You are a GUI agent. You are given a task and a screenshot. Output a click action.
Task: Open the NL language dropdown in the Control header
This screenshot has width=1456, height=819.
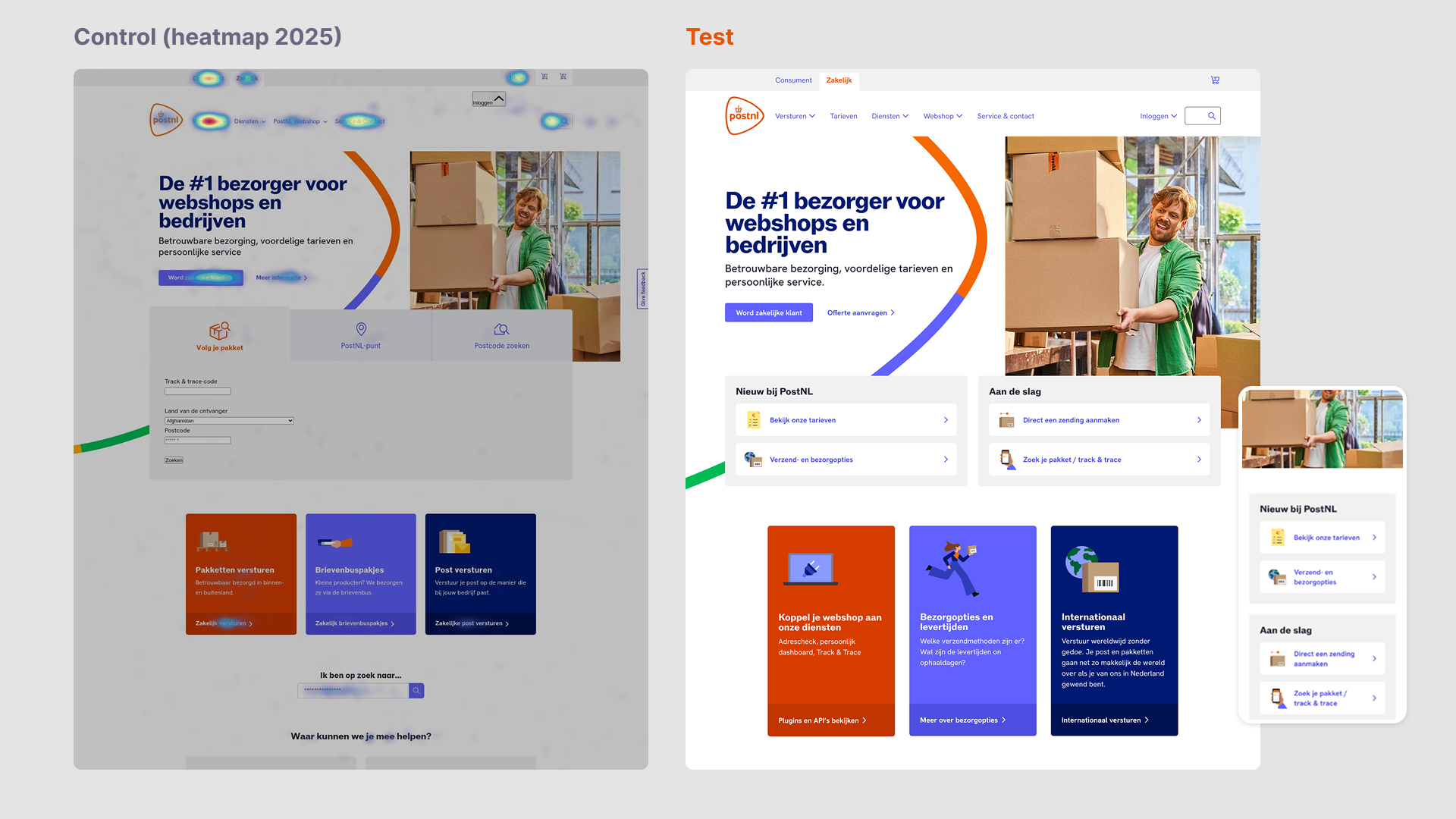tap(518, 77)
